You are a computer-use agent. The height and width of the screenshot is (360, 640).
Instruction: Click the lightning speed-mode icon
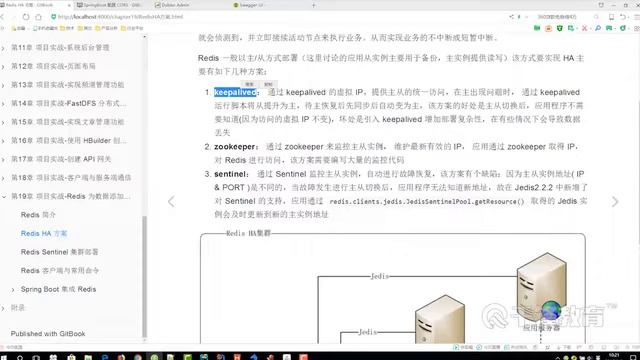[x=519, y=17]
